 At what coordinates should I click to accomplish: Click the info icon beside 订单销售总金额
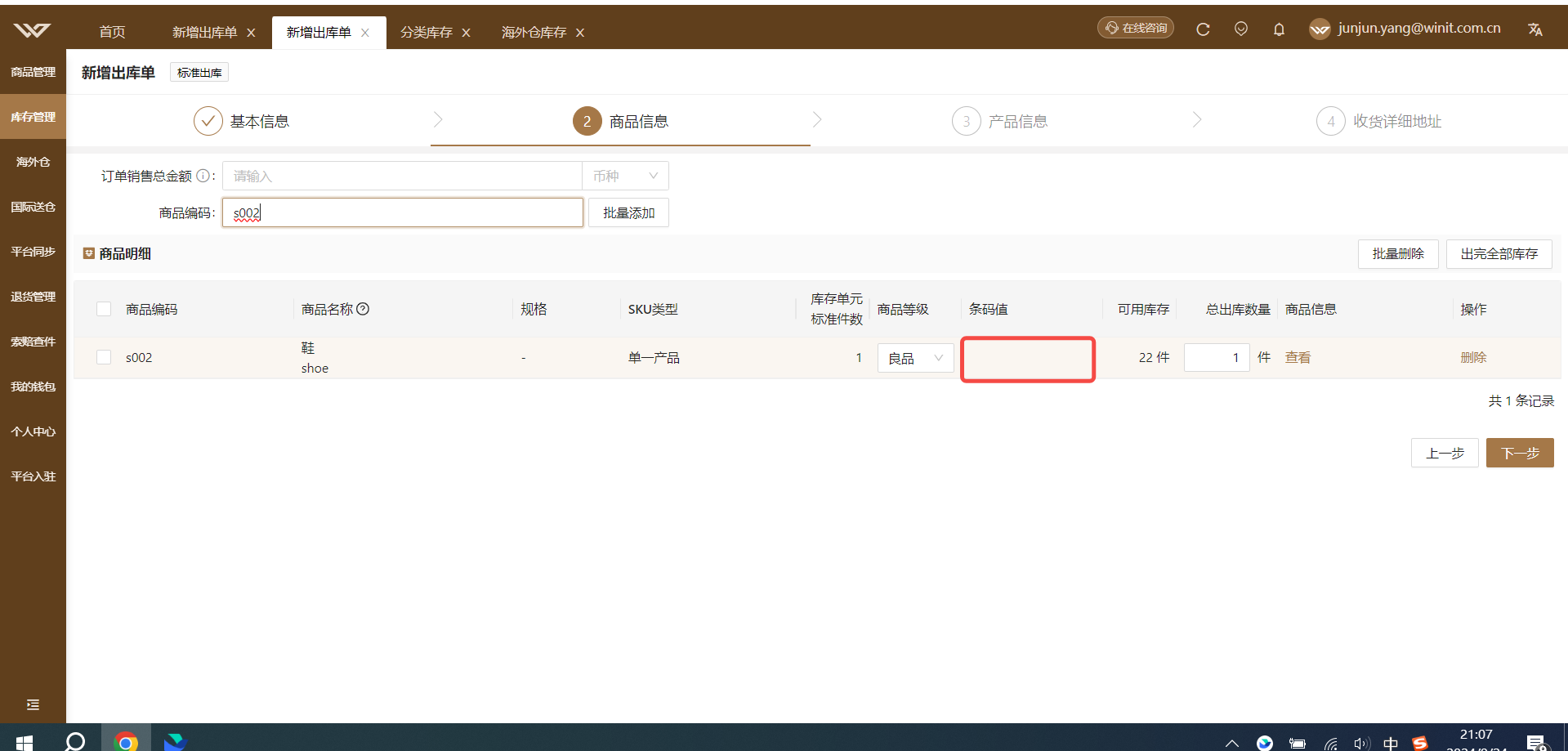click(x=203, y=176)
